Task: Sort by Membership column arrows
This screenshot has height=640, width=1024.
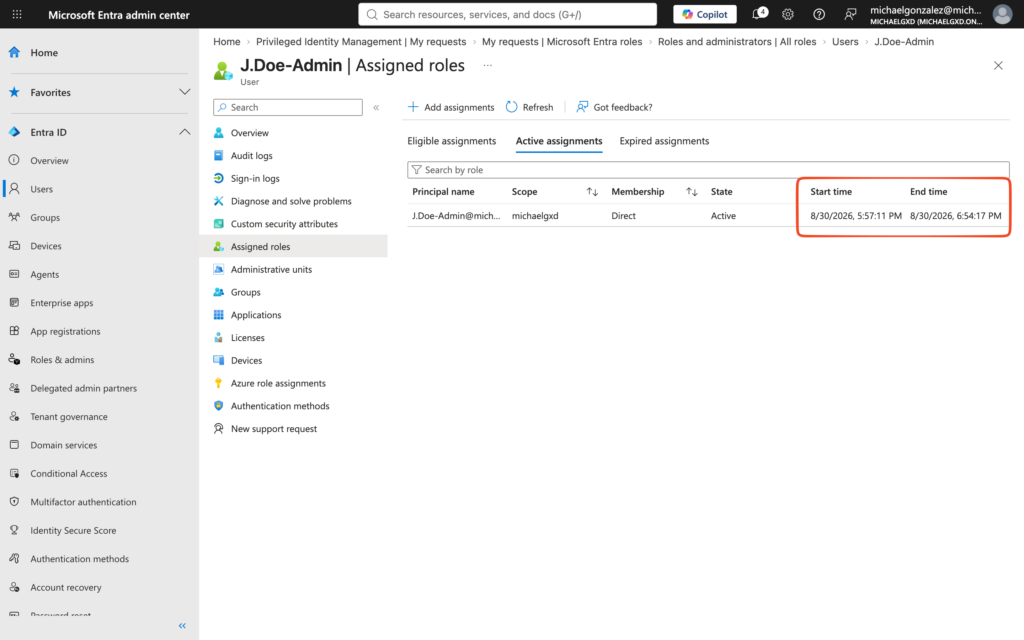Action: point(692,192)
